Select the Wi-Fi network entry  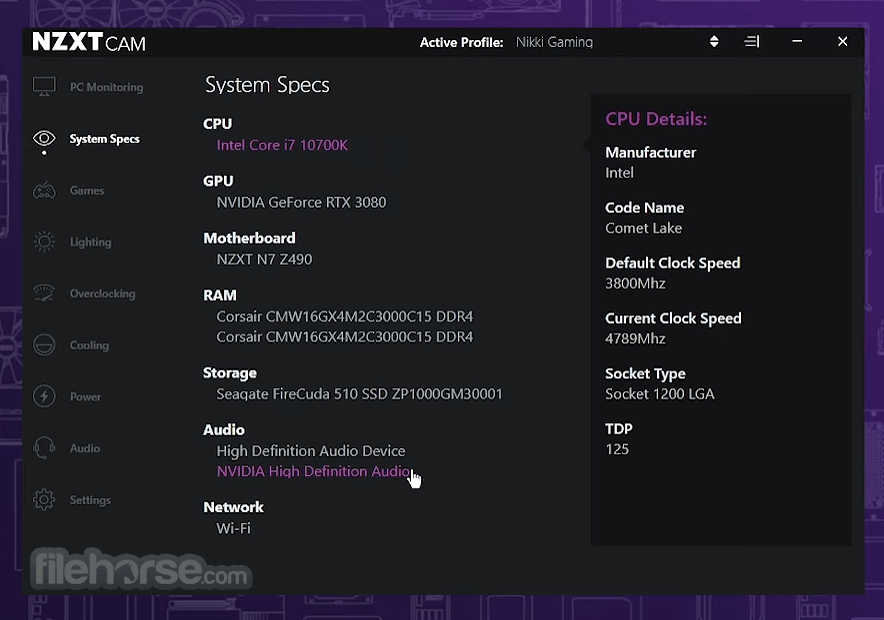pyautogui.click(x=233, y=529)
